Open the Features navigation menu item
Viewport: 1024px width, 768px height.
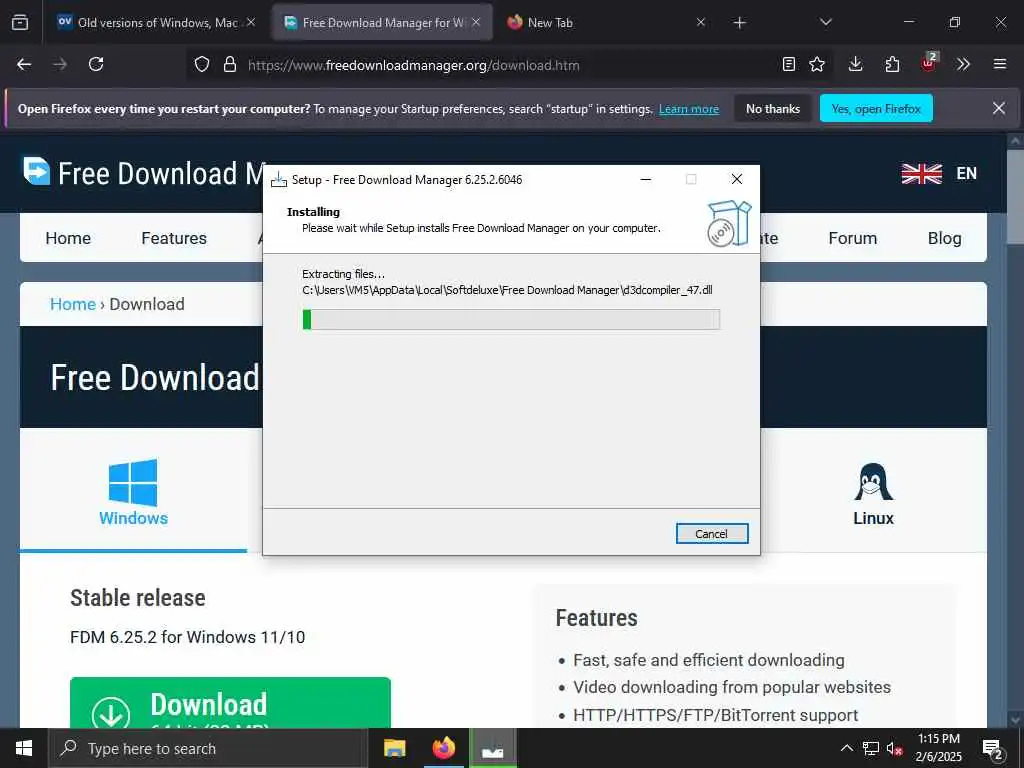(x=174, y=238)
